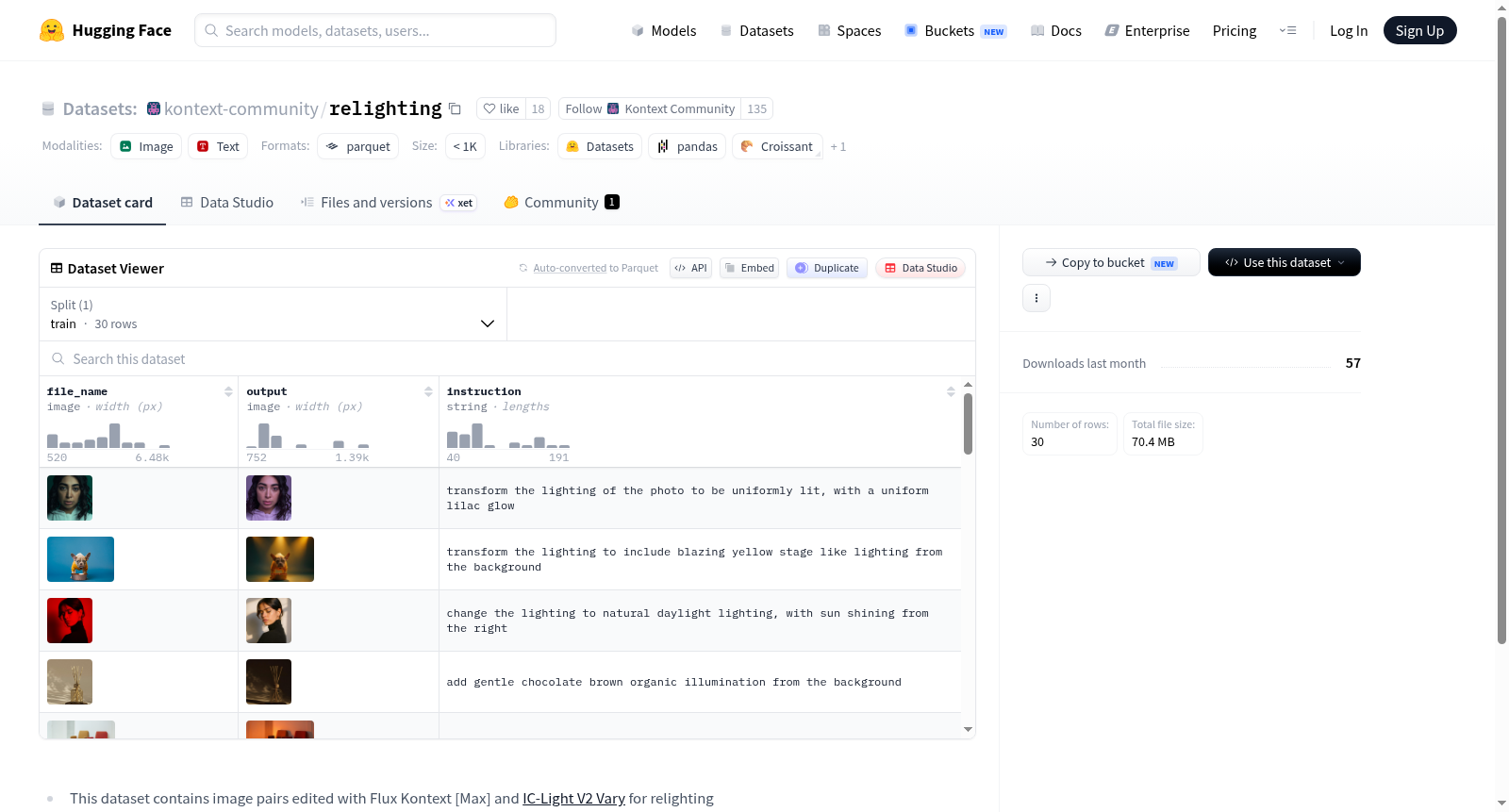Select the pandas library tag

coord(687,146)
